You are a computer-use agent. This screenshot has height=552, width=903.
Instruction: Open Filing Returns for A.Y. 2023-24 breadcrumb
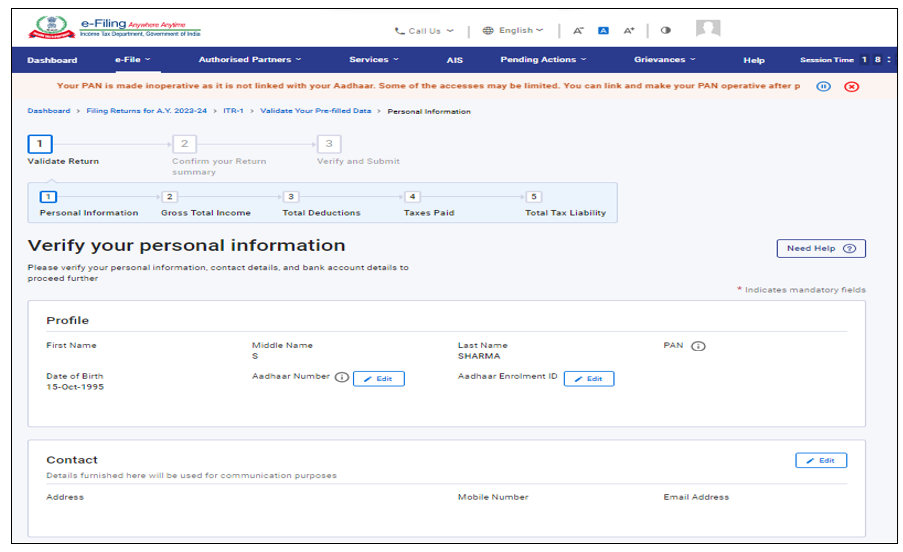tap(146, 111)
